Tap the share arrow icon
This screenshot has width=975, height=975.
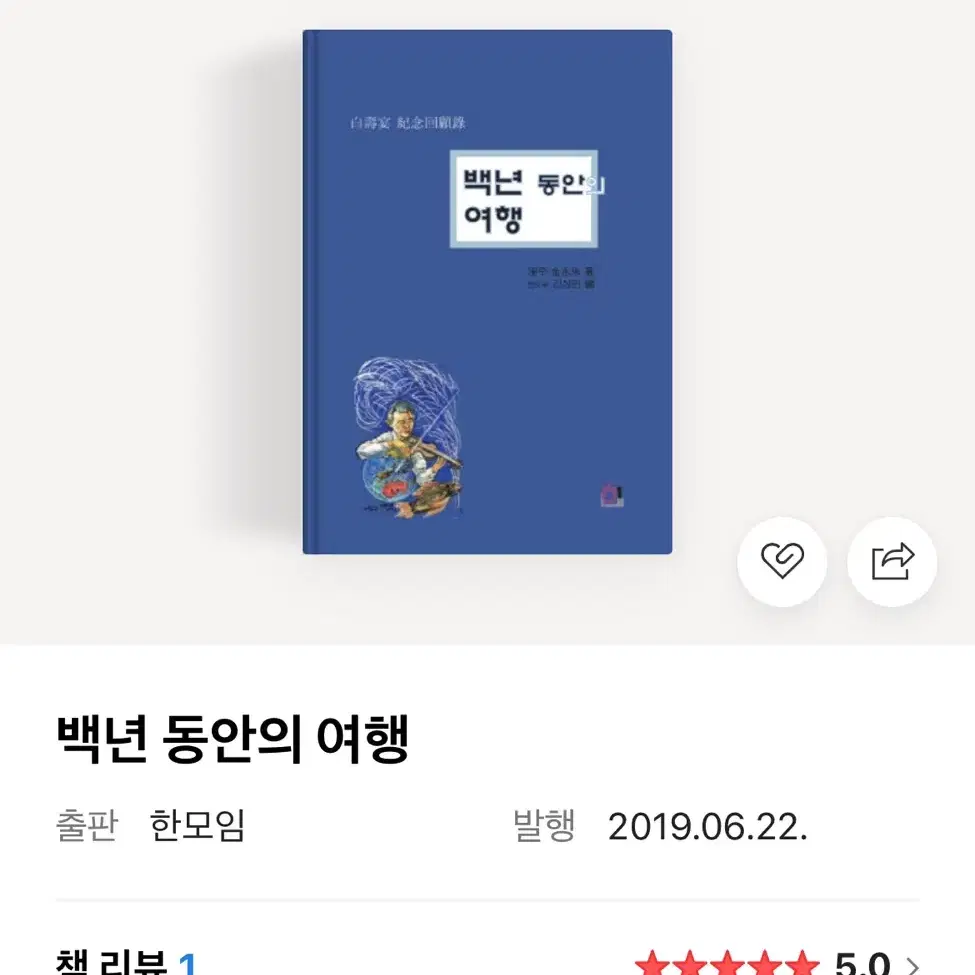tap(892, 561)
